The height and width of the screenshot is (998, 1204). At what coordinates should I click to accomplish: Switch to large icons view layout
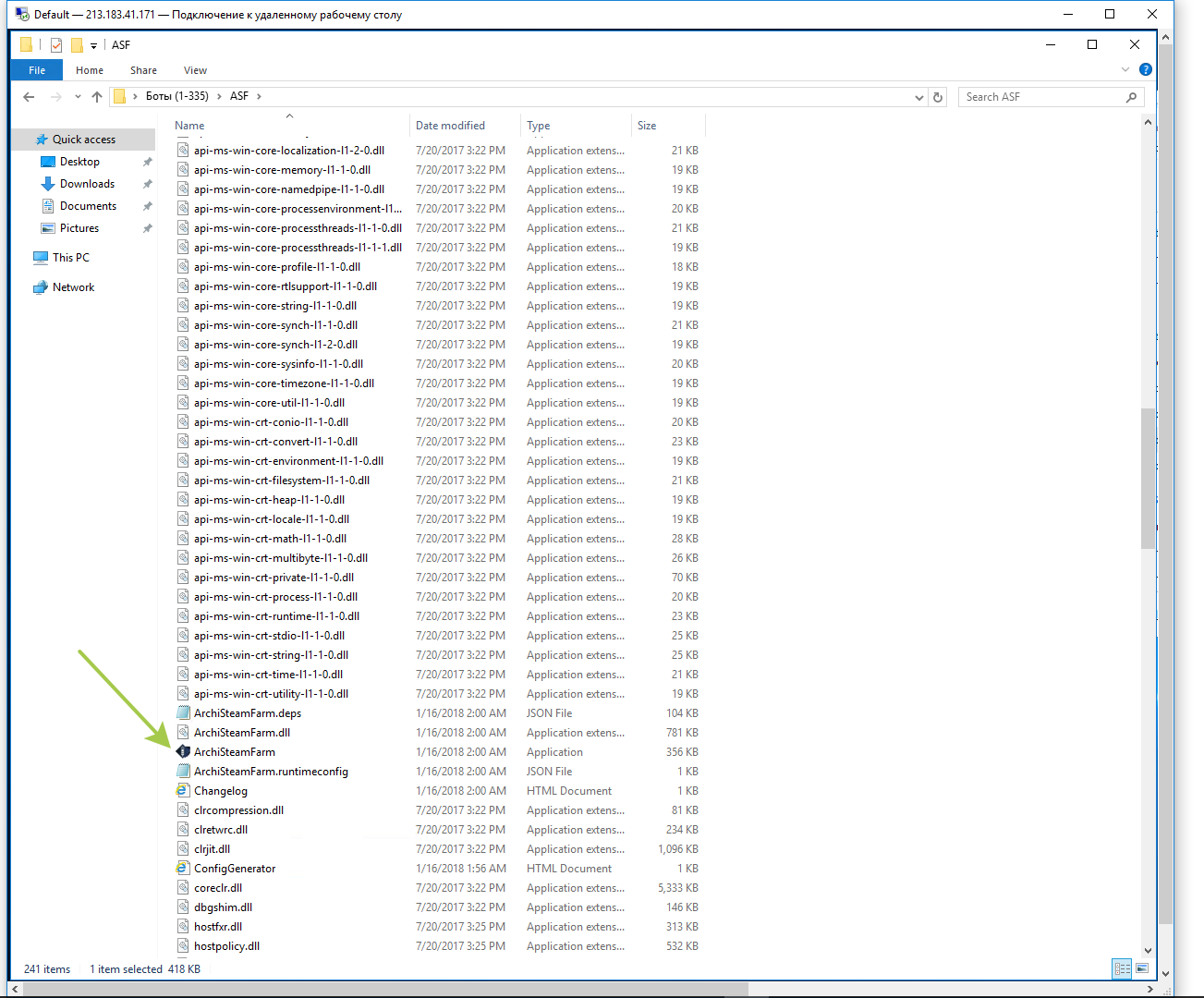coord(1142,968)
